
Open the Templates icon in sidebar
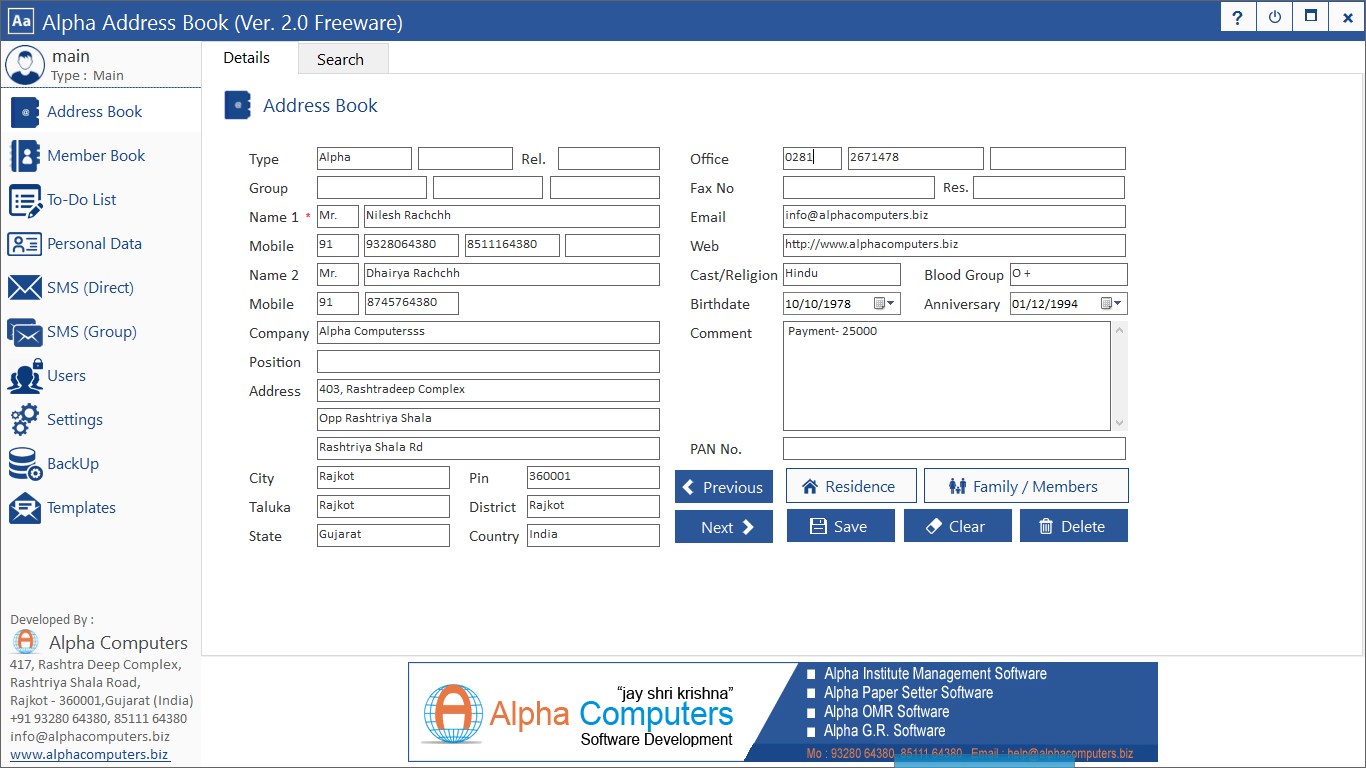click(25, 508)
